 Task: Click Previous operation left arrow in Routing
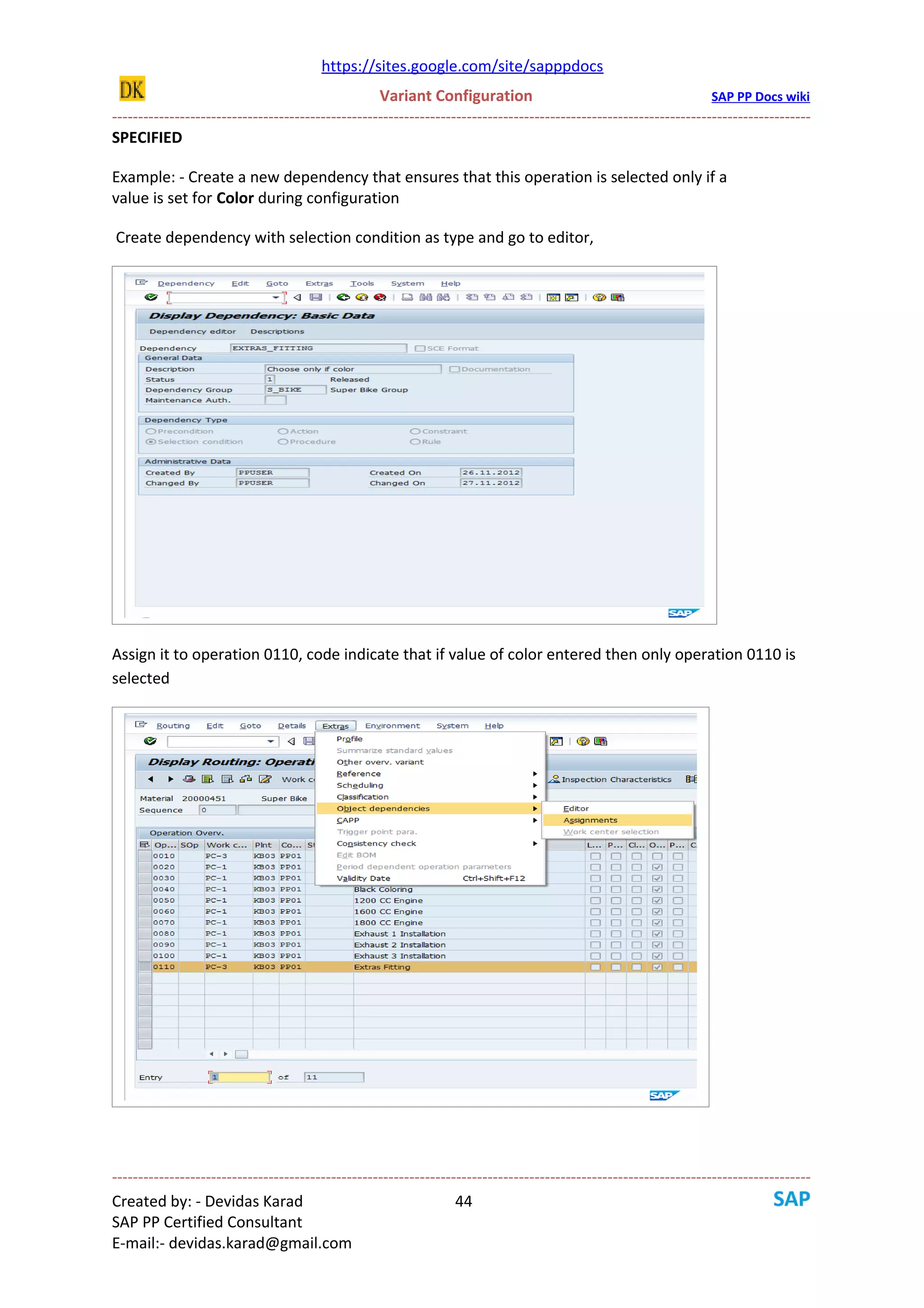150,779
